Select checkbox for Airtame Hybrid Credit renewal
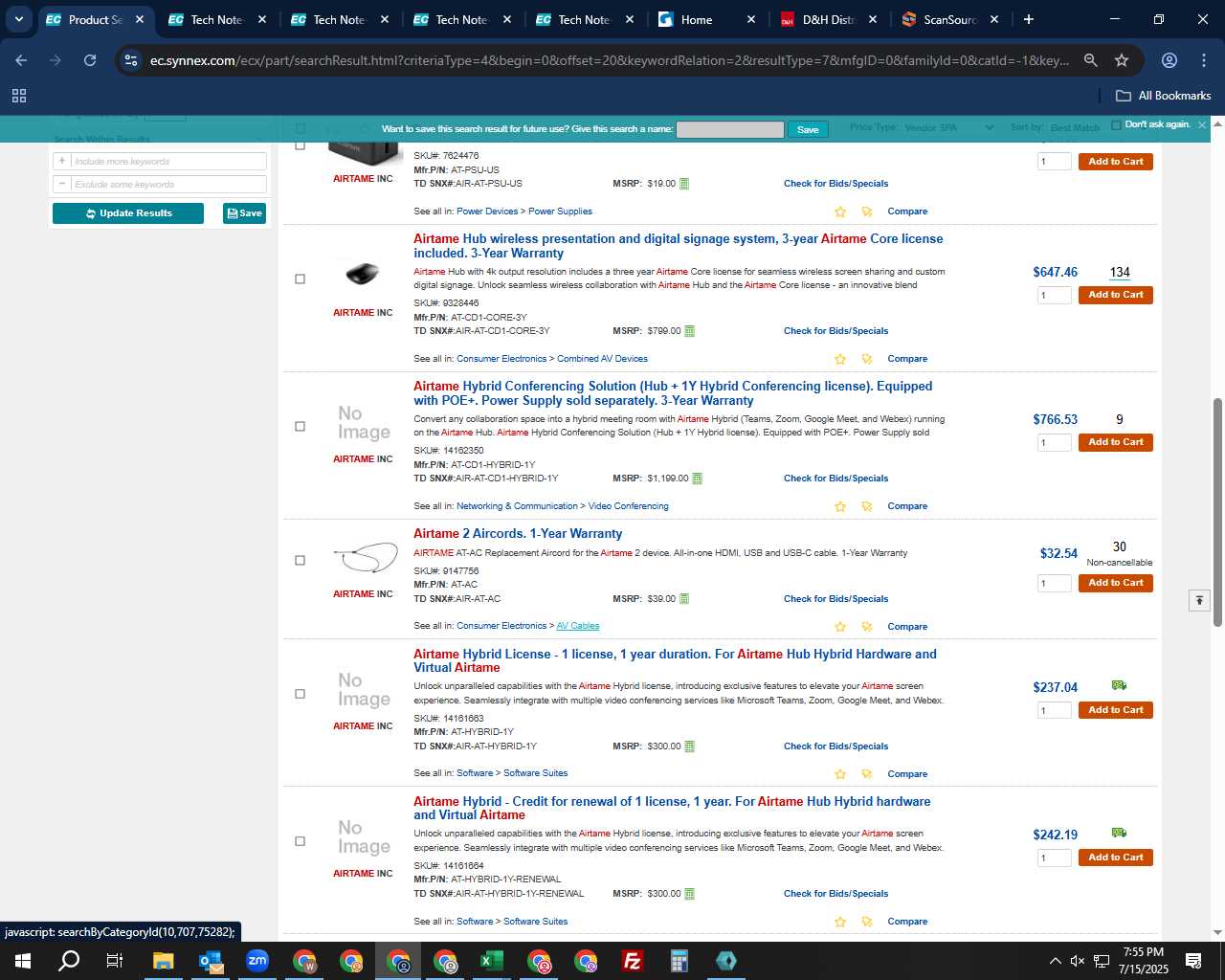This screenshot has width=1225, height=980. [x=300, y=841]
